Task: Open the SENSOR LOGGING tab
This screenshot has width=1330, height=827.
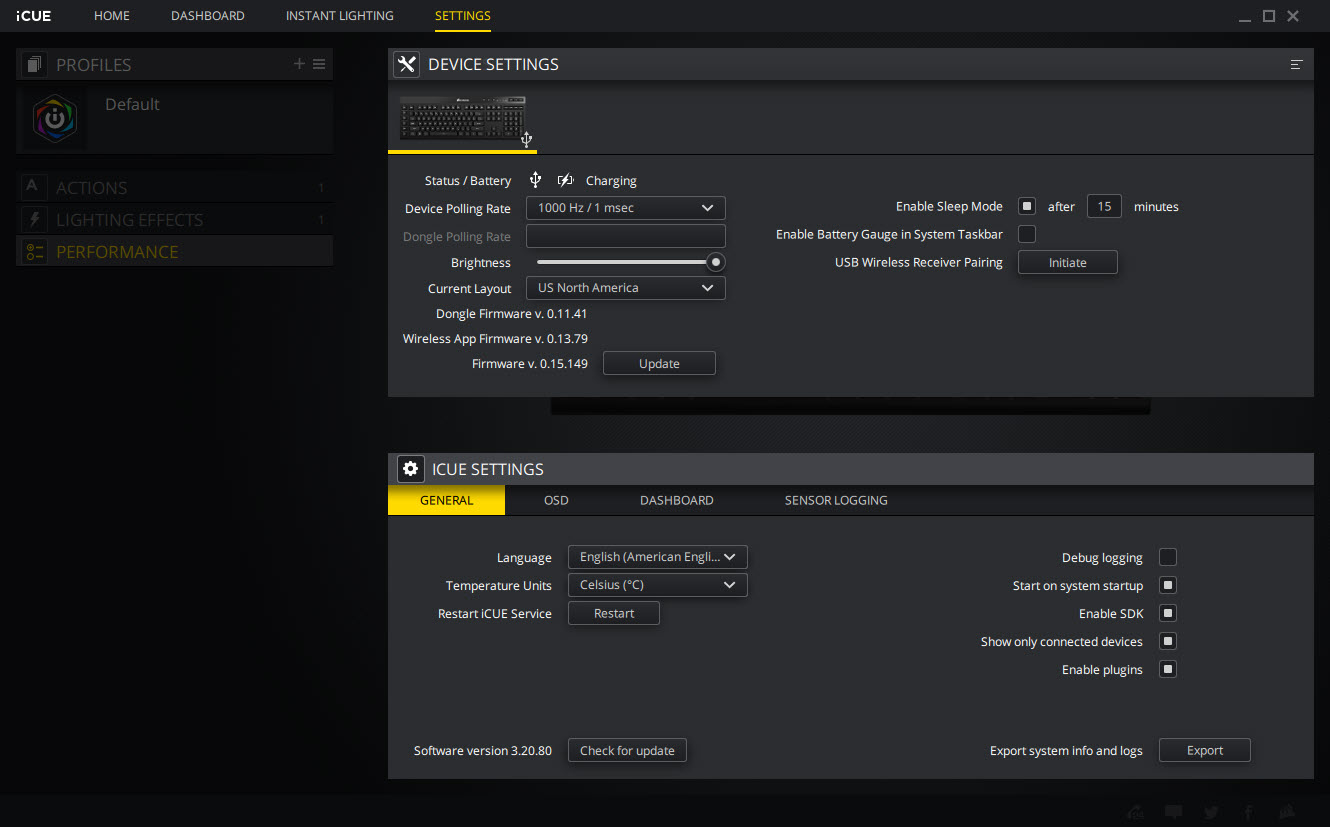Action: 836,500
